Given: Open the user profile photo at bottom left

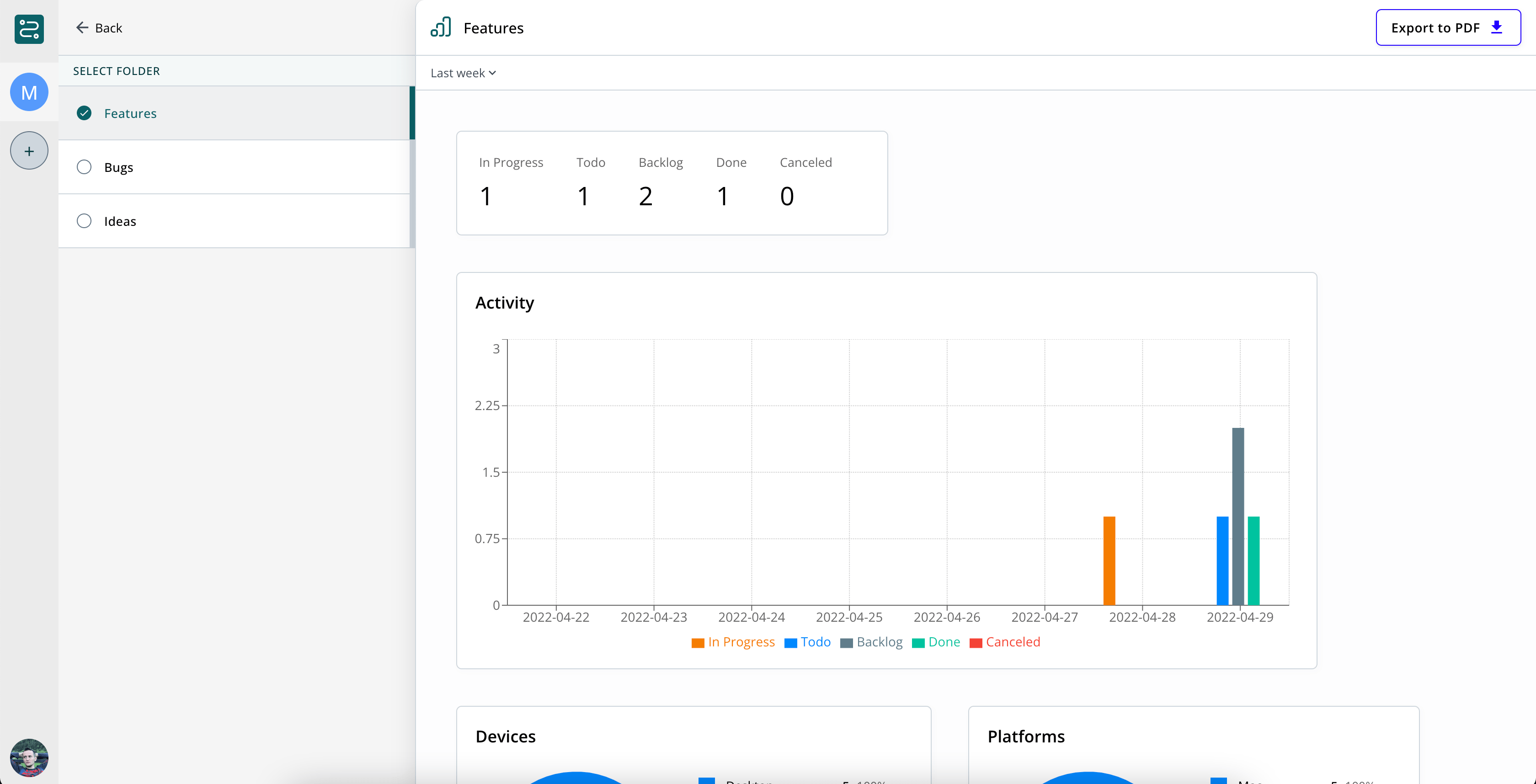Looking at the screenshot, I should (x=29, y=758).
